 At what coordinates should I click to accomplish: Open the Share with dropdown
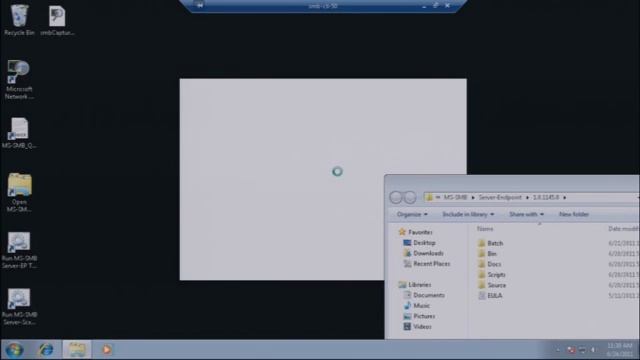[526, 214]
